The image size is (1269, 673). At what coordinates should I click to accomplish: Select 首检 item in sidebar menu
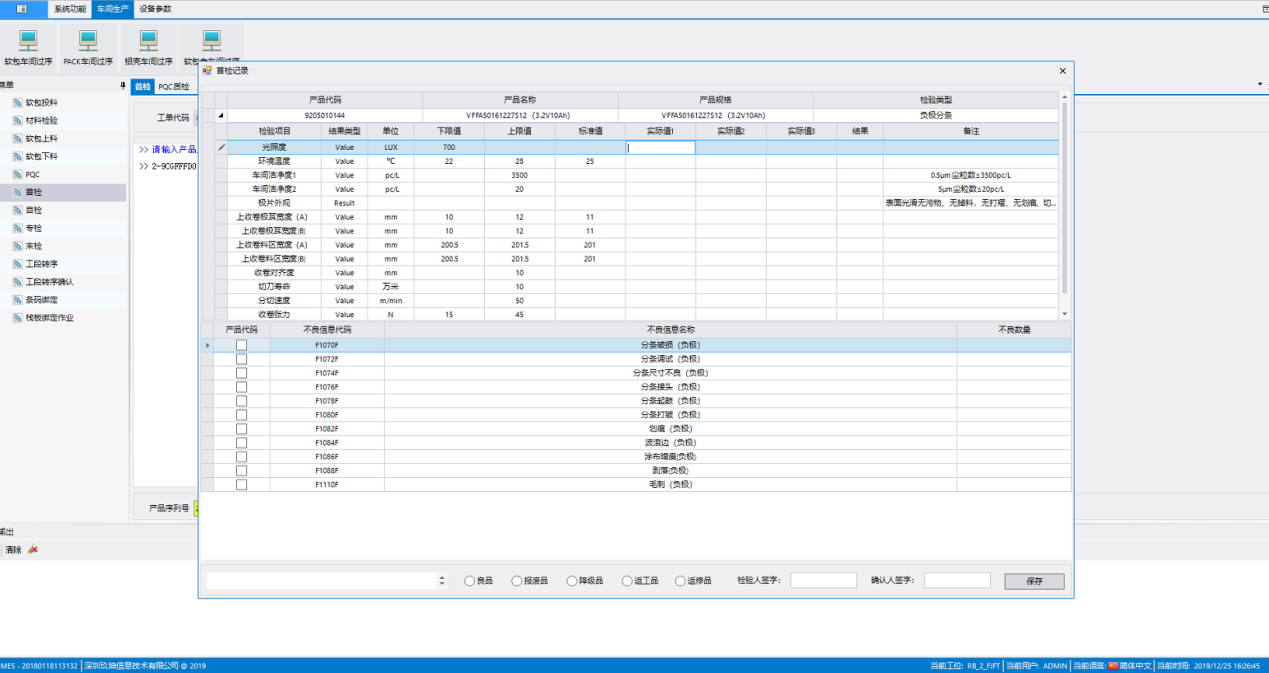point(63,192)
